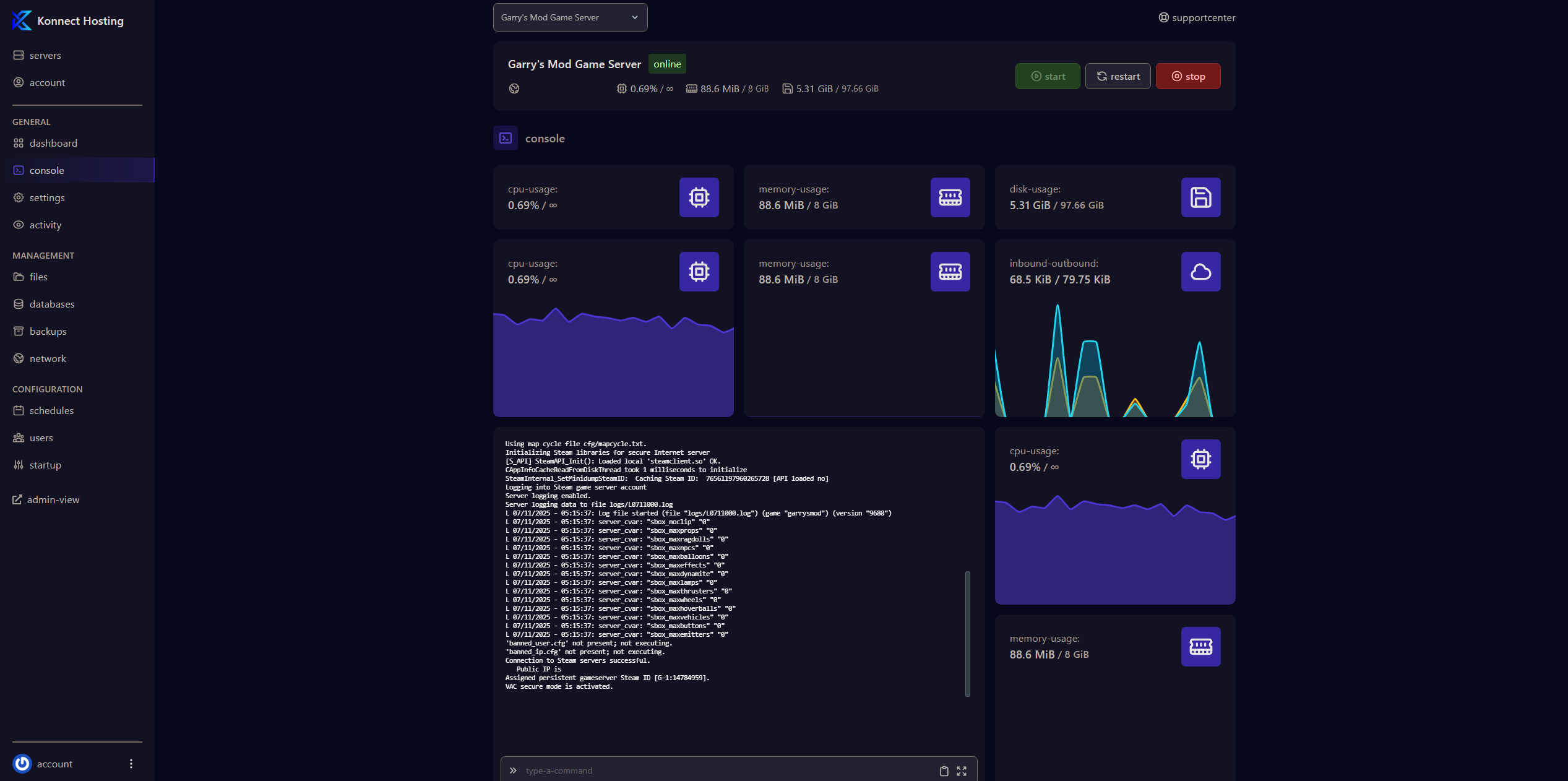Click the 68.5 KiB / 79.75 KiB value

click(x=1060, y=279)
